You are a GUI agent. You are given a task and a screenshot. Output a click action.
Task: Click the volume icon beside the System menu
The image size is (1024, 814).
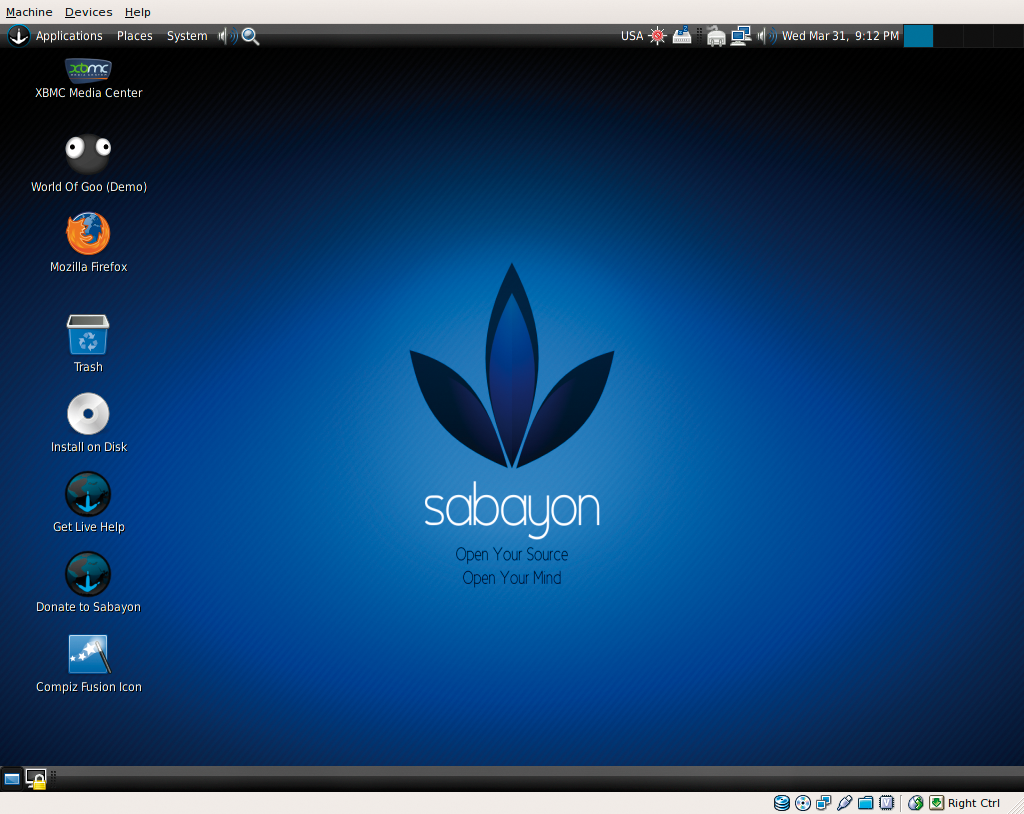point(227,36)
